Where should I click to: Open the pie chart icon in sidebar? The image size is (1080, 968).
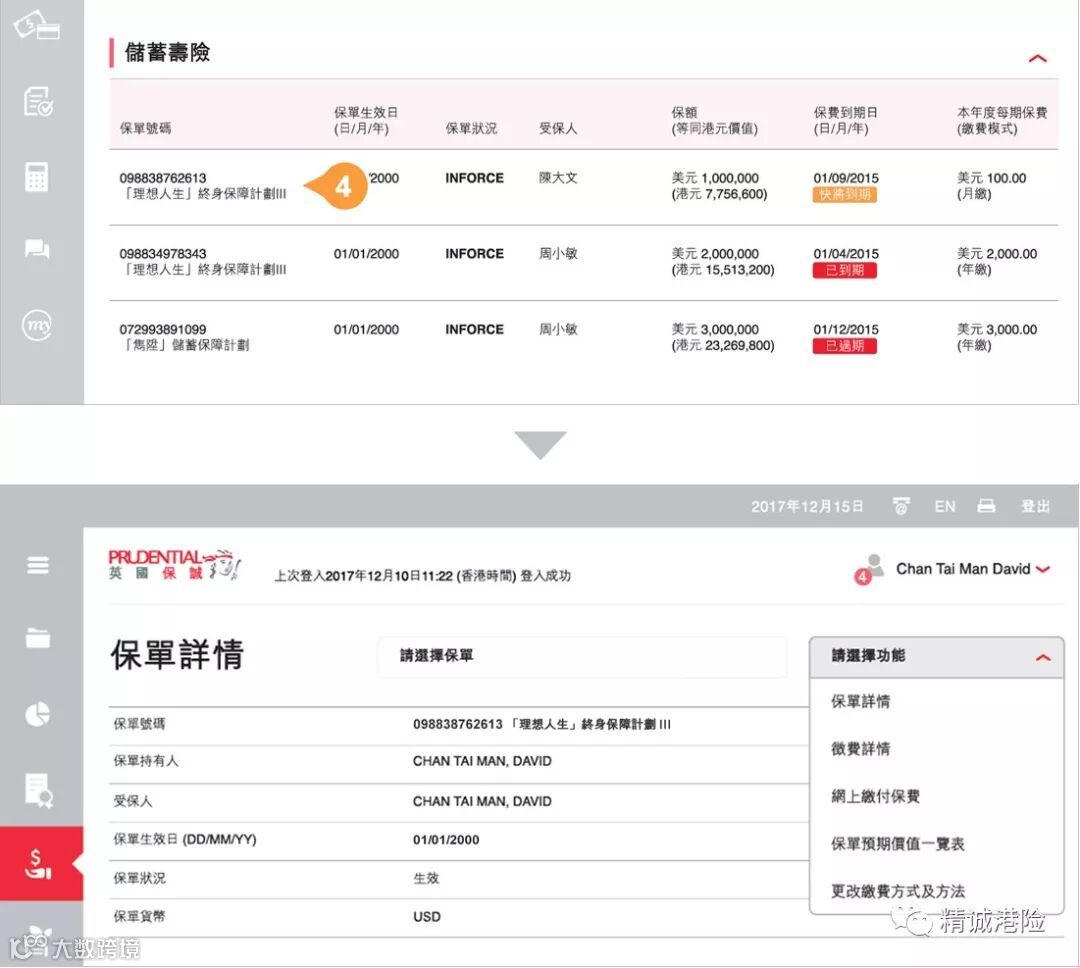coord(38,714)
